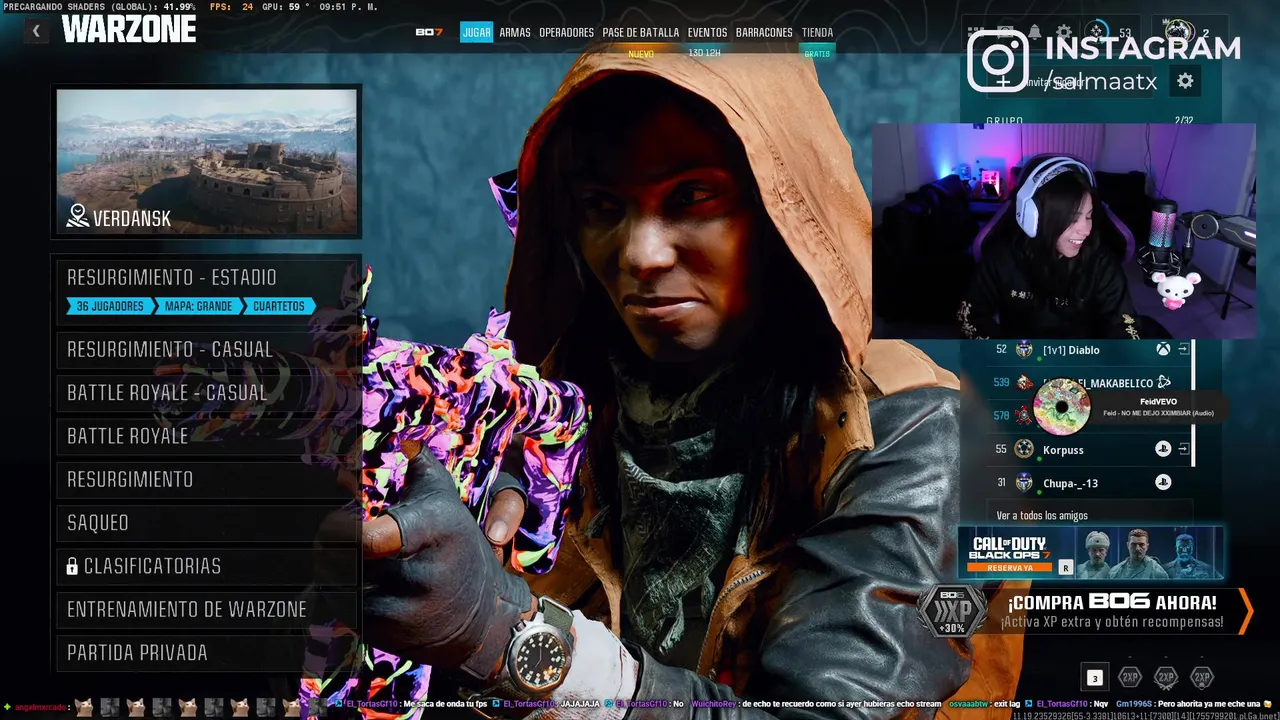Open the OPERADORES tab
Image resolution: width=1280 pixels, height=720 pixels.
567,32
